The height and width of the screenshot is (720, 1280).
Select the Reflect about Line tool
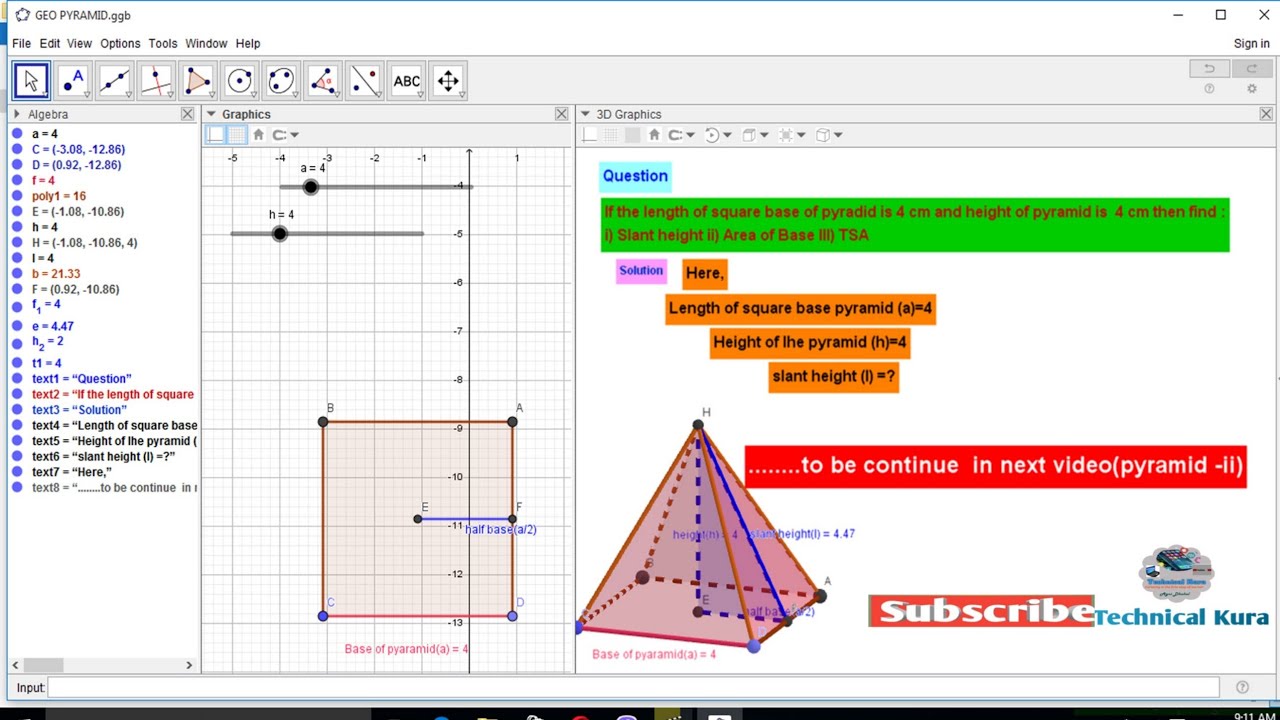point(365,81)
